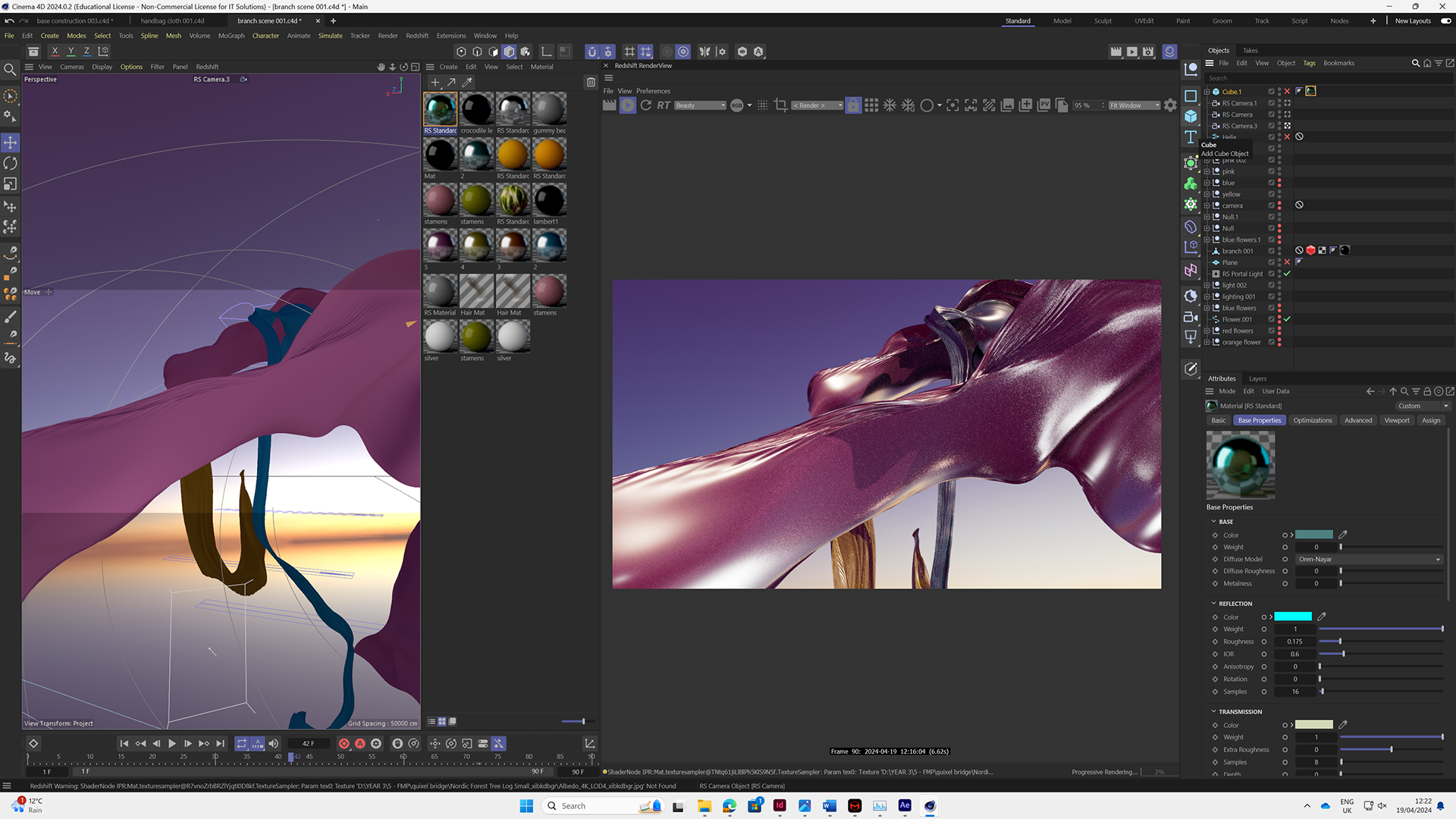Open the Simulate menu
This screenshot has height=819, width=1456.
[x=330, y=36]
